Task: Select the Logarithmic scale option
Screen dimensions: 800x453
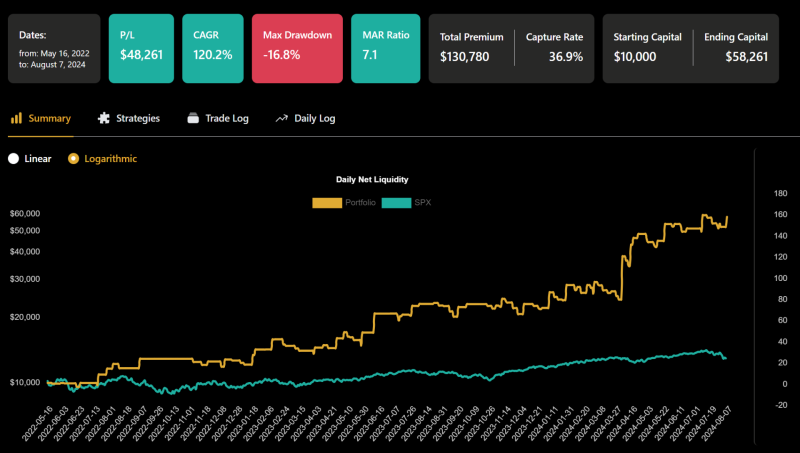Action: 73,158
